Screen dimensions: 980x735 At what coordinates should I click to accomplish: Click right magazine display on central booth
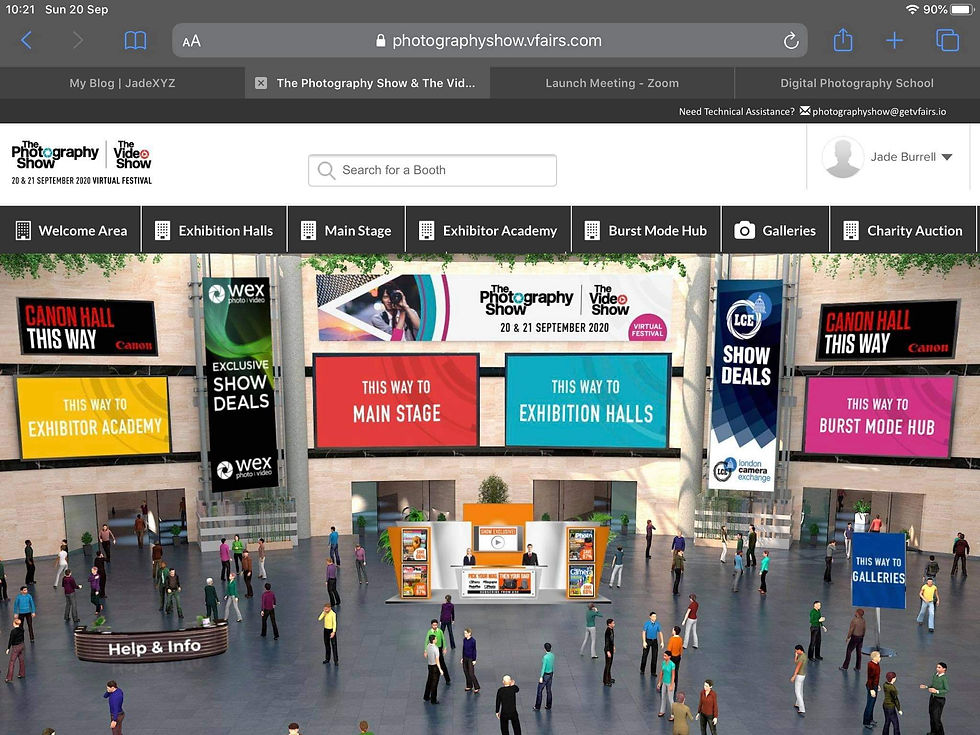point(581,562)
